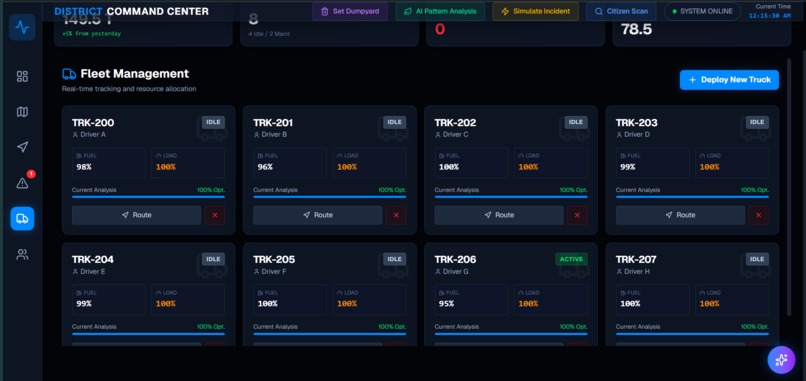The image size is (806, 381).
Task: Click the TRK-207 card title
Action: tap(636, 259)
